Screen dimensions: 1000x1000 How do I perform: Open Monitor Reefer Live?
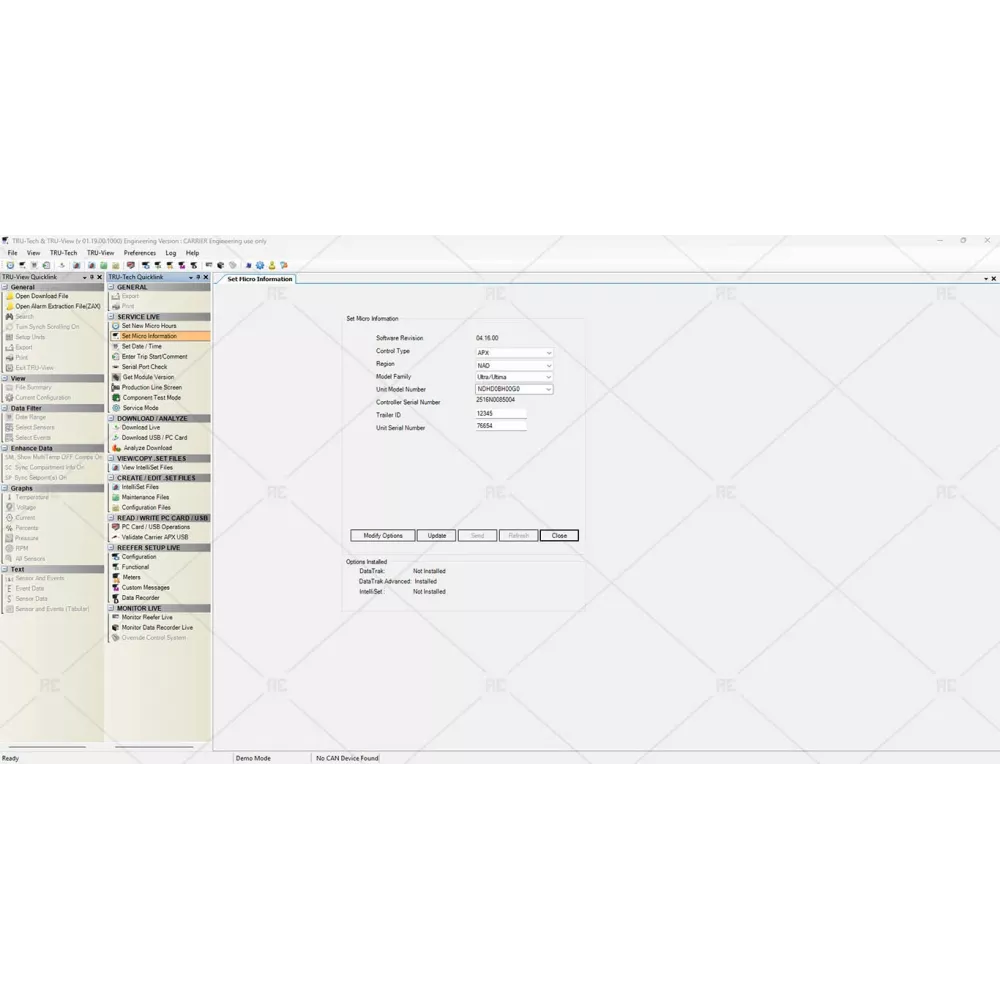146,617
